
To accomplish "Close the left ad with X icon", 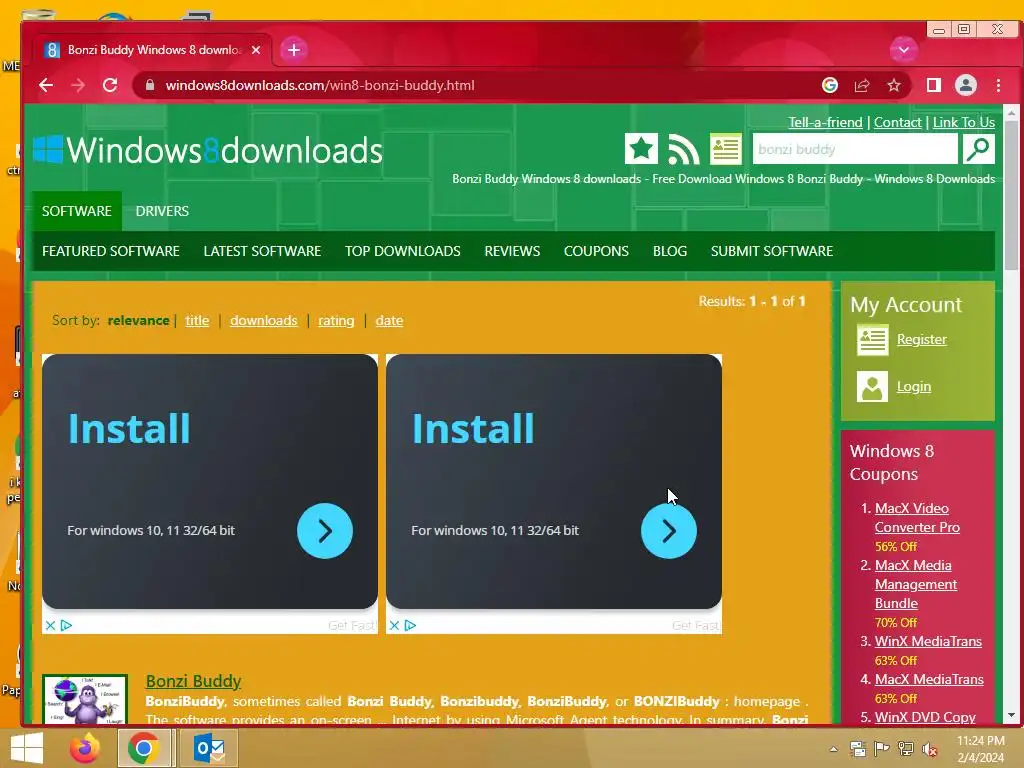I will tap(50, 626).
